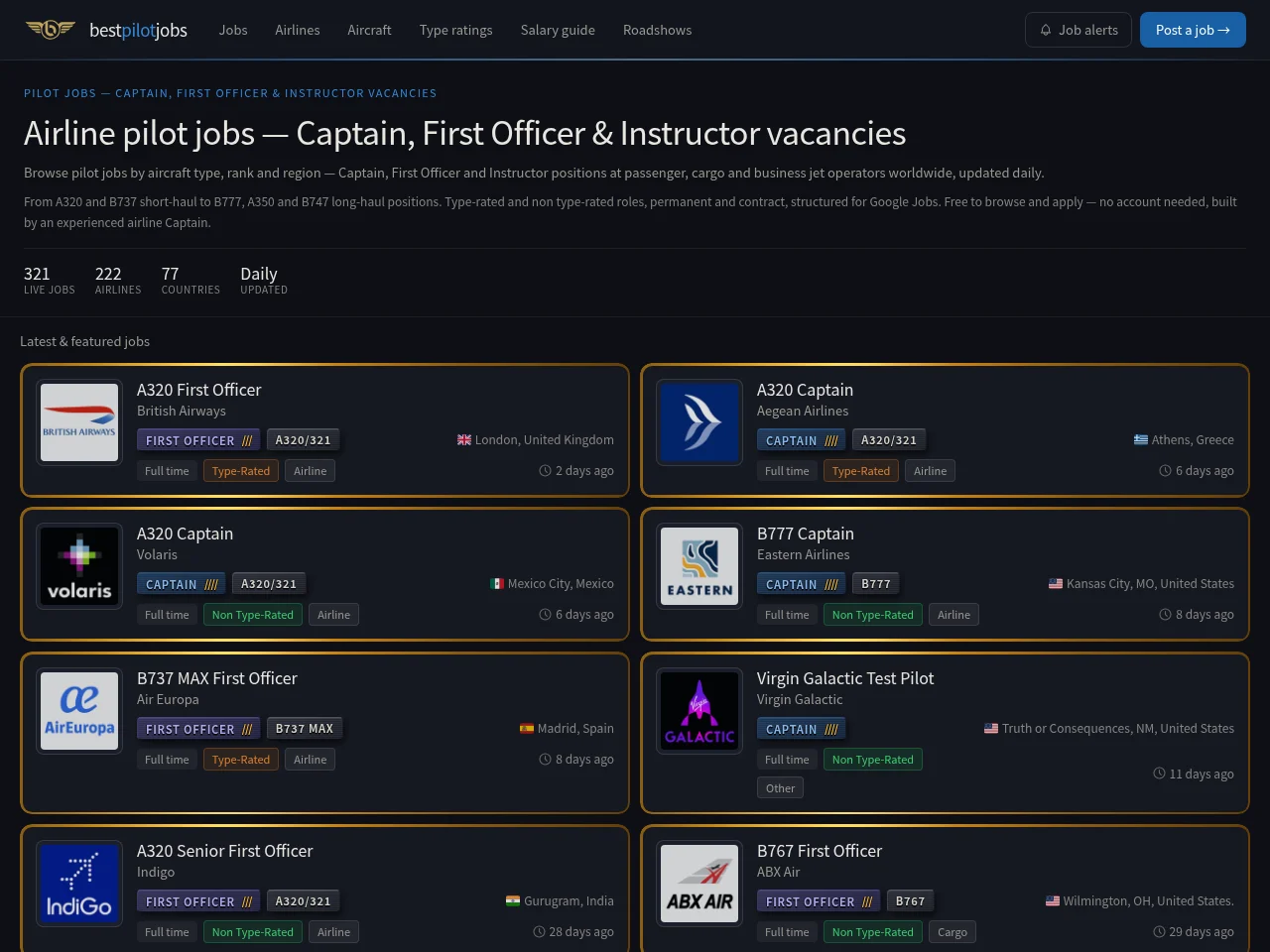Click the UK flag next to London

[464, 440]
